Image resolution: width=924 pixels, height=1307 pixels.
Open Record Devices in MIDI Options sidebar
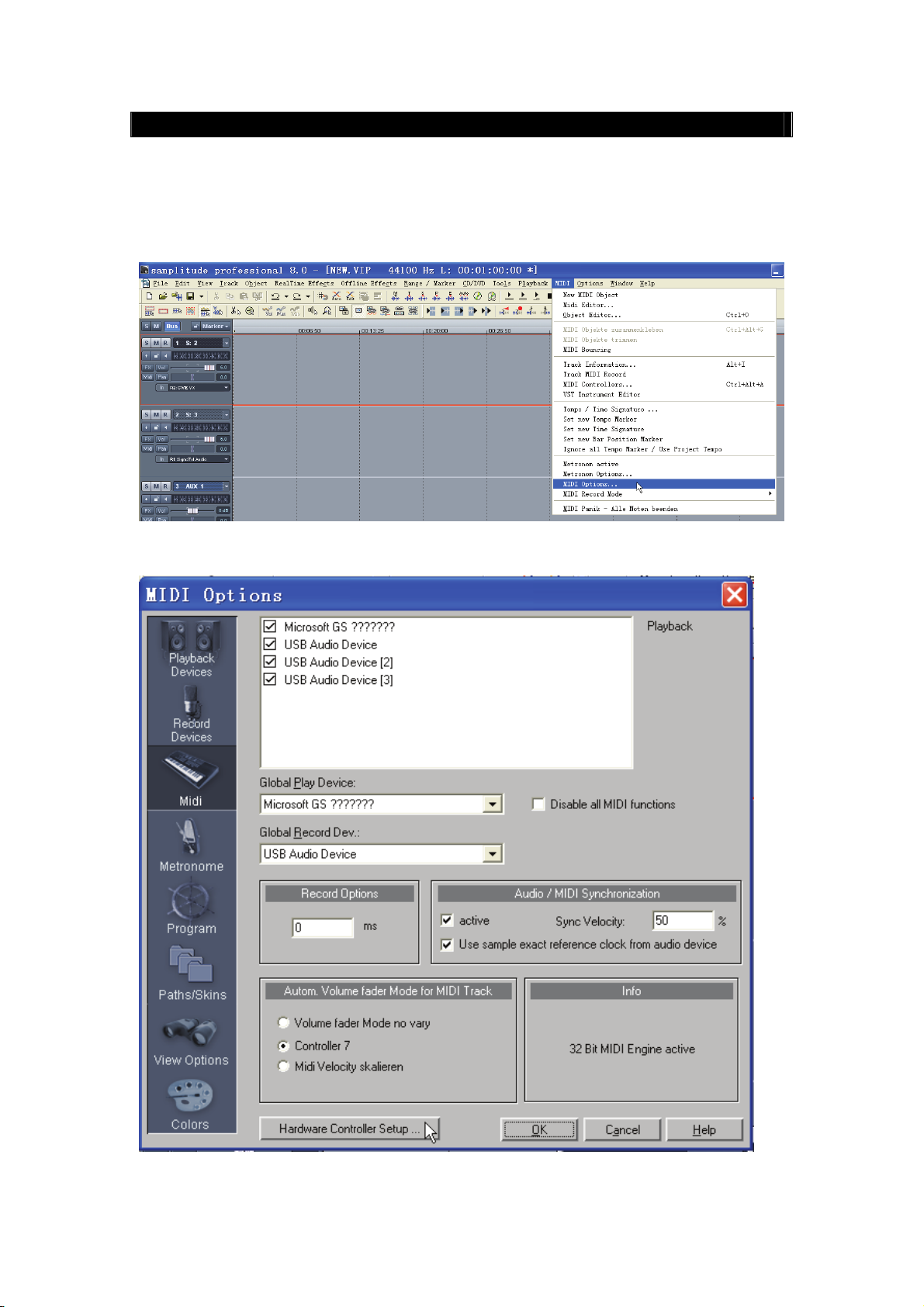[191, 714]
